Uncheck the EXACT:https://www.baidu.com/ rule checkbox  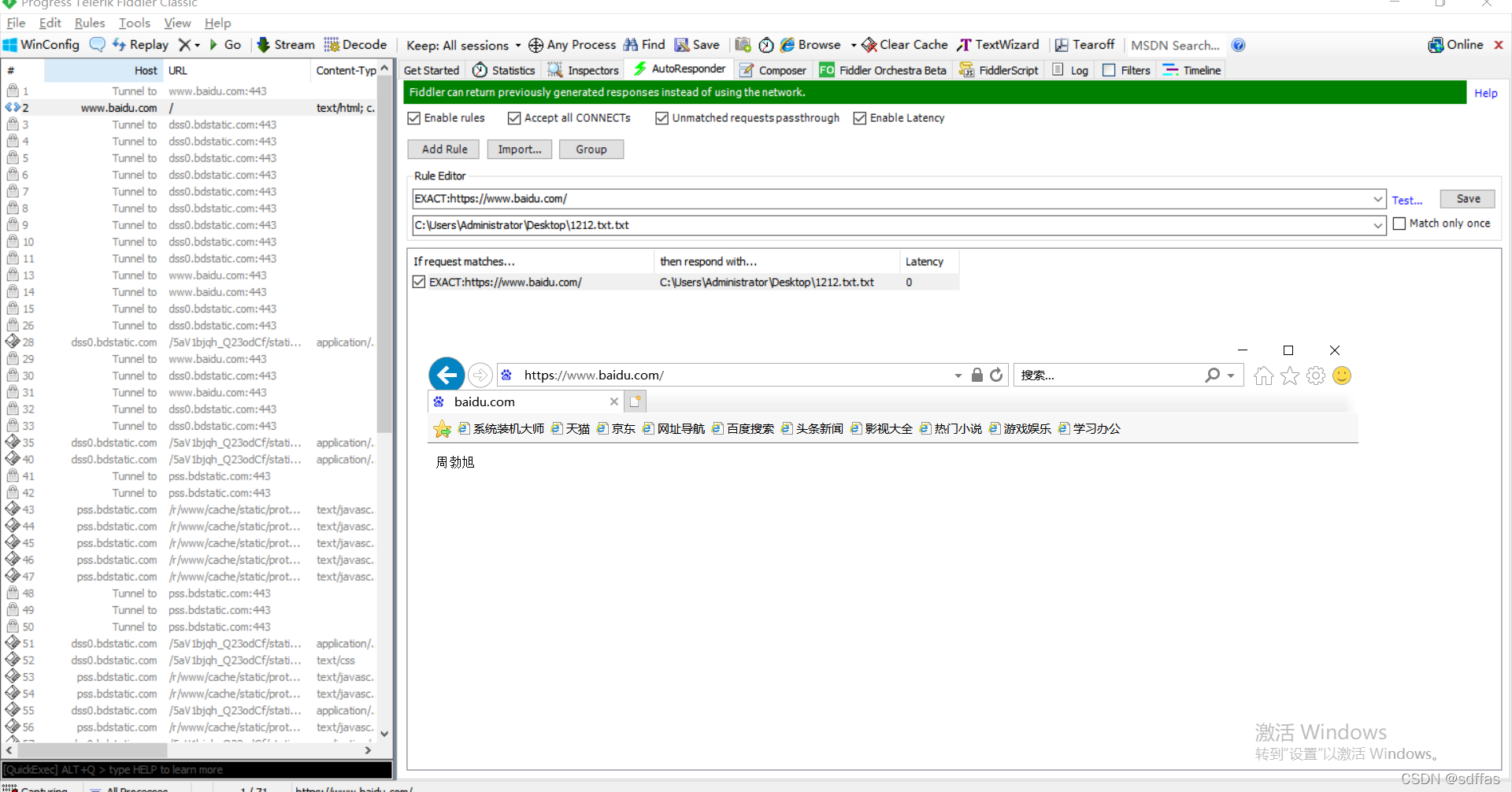(x=419, y=282)
